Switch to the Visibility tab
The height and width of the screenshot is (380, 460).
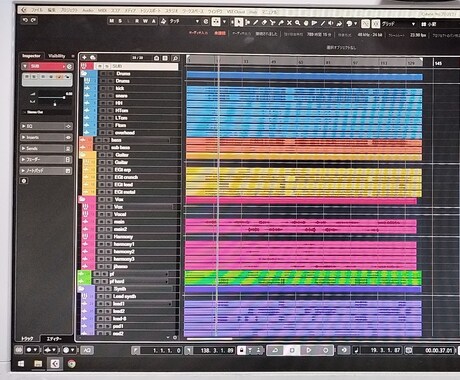(57, 56)
